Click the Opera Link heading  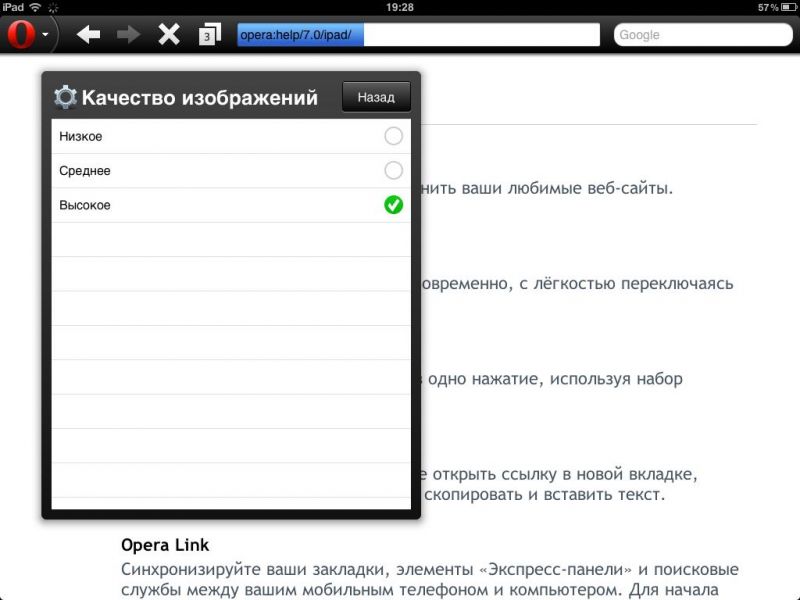point(165,545)
